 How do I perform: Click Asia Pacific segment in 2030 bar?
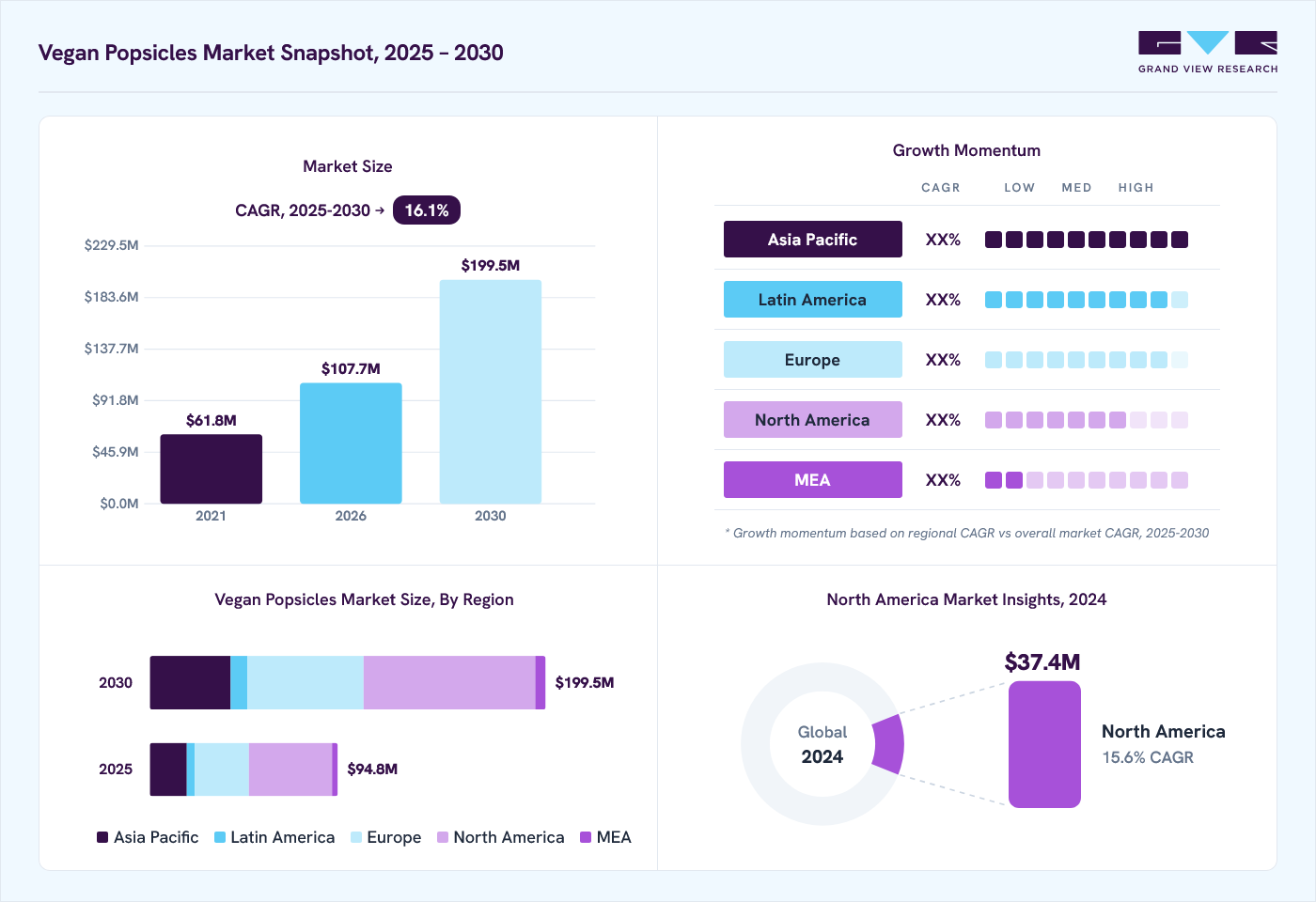pos(190,682)
